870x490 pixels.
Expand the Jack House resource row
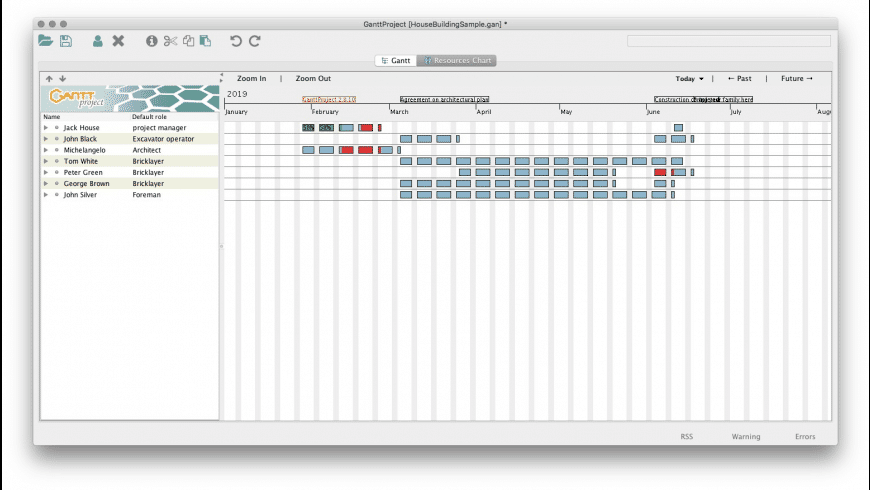[x=46, y=128]
